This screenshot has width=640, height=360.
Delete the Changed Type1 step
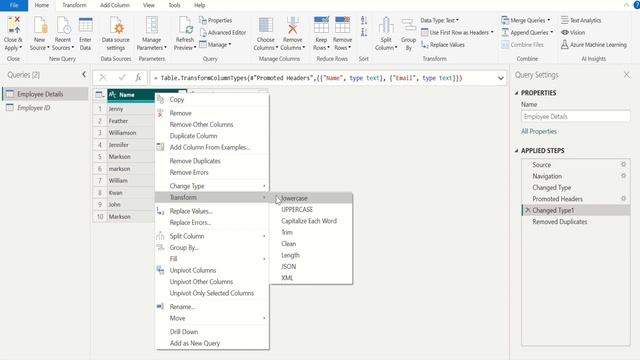[x=527, y=210]
